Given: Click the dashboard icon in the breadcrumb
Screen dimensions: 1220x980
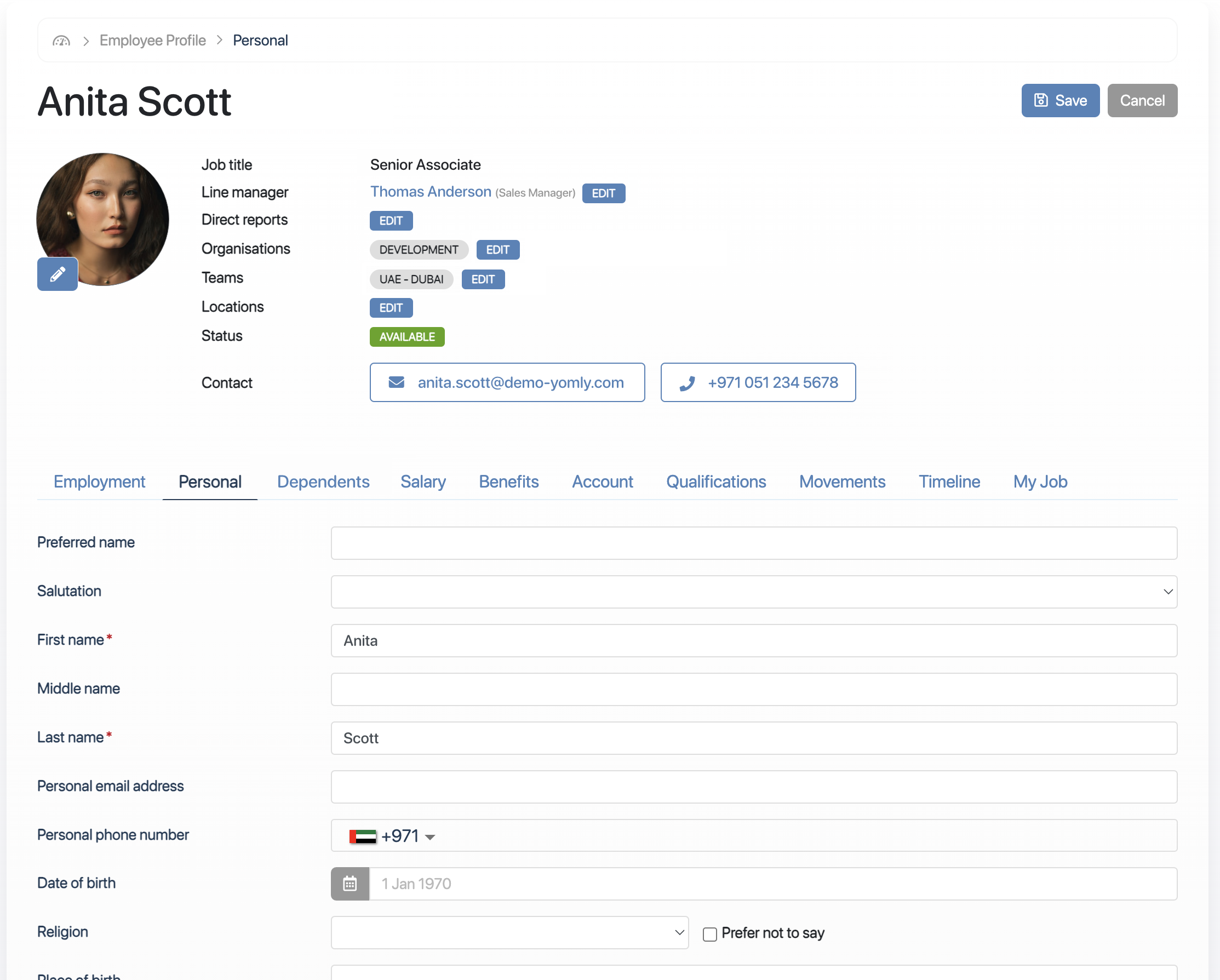Looking at the screenshot, I should [61, 40].
